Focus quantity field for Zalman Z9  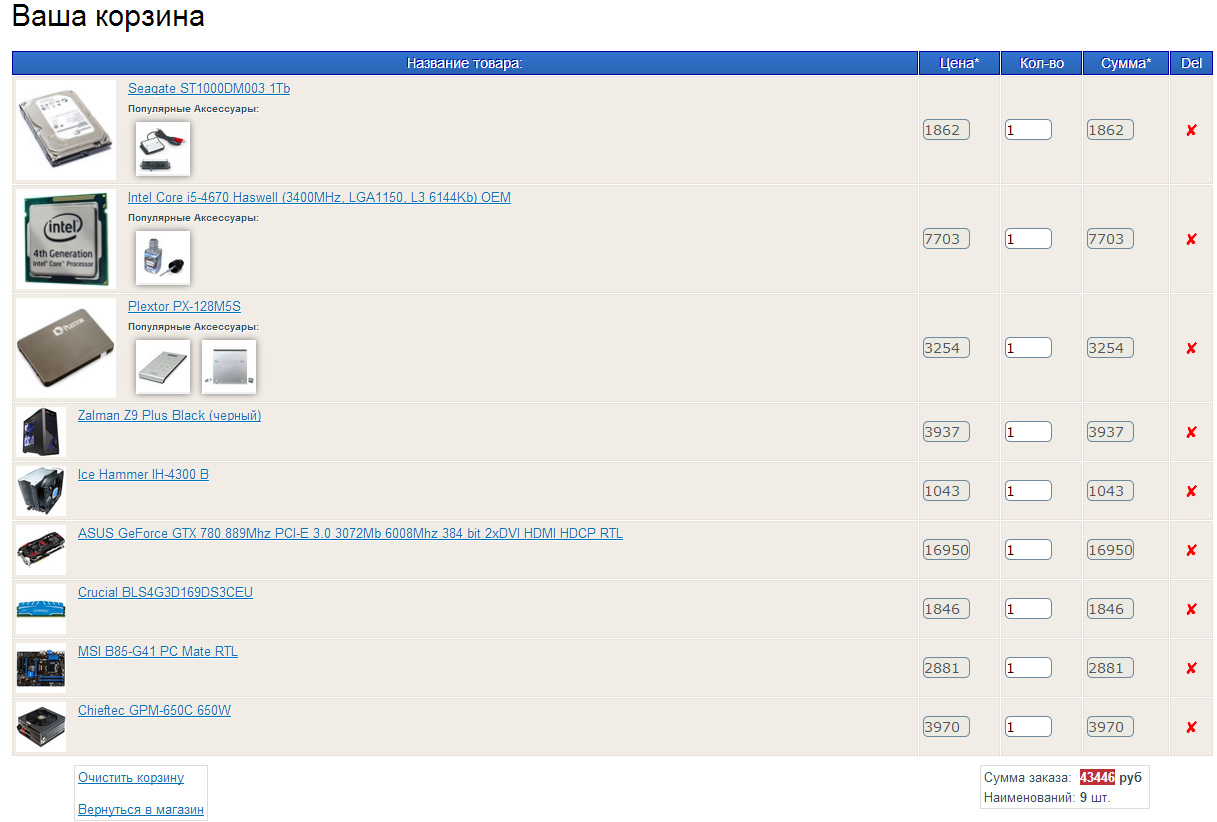pos(1028,432)
